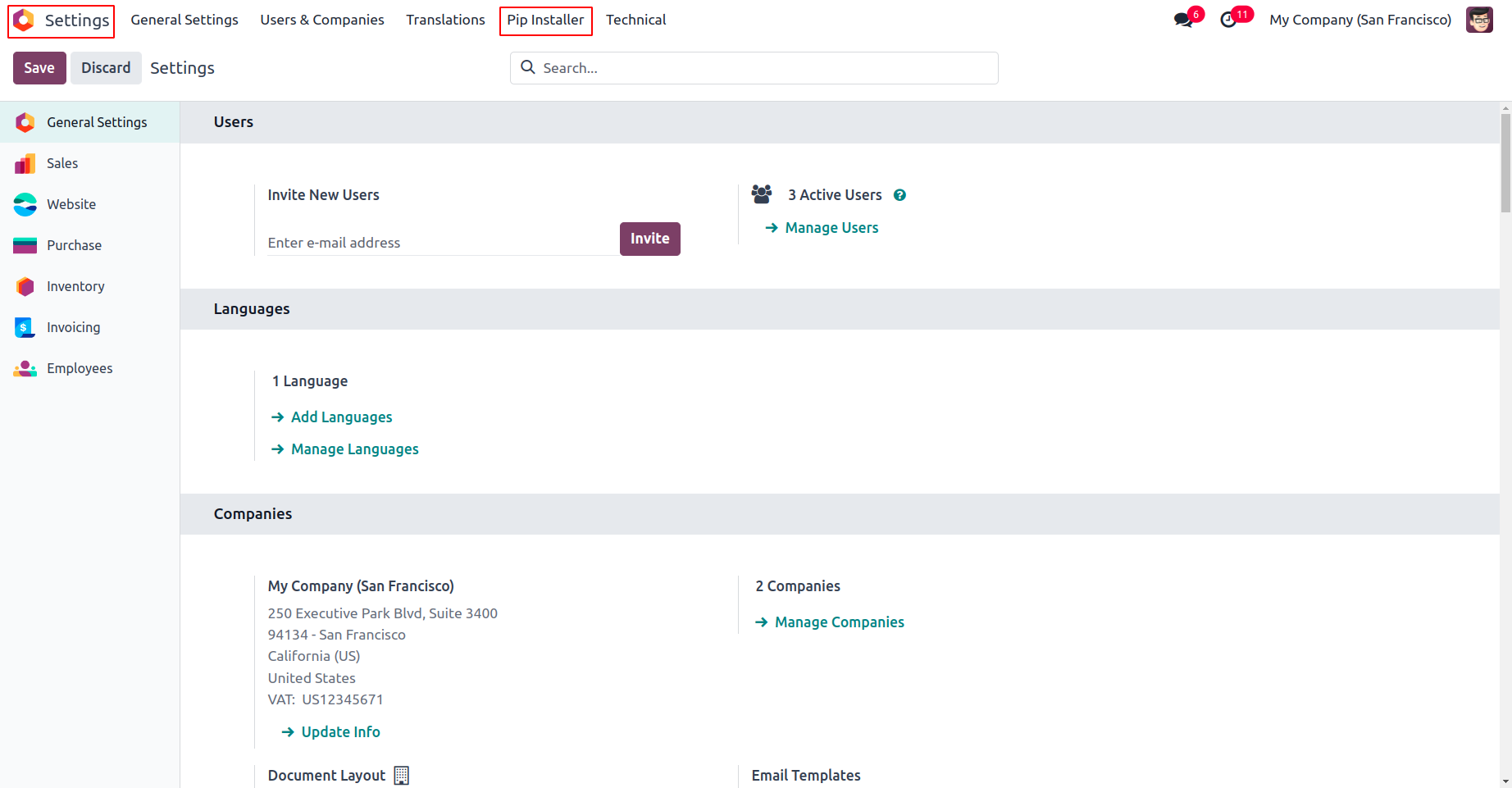This screenshot has height=788, width=1512.
Task: Open the activities clock icon
Action: click(x=1228, y=20)
